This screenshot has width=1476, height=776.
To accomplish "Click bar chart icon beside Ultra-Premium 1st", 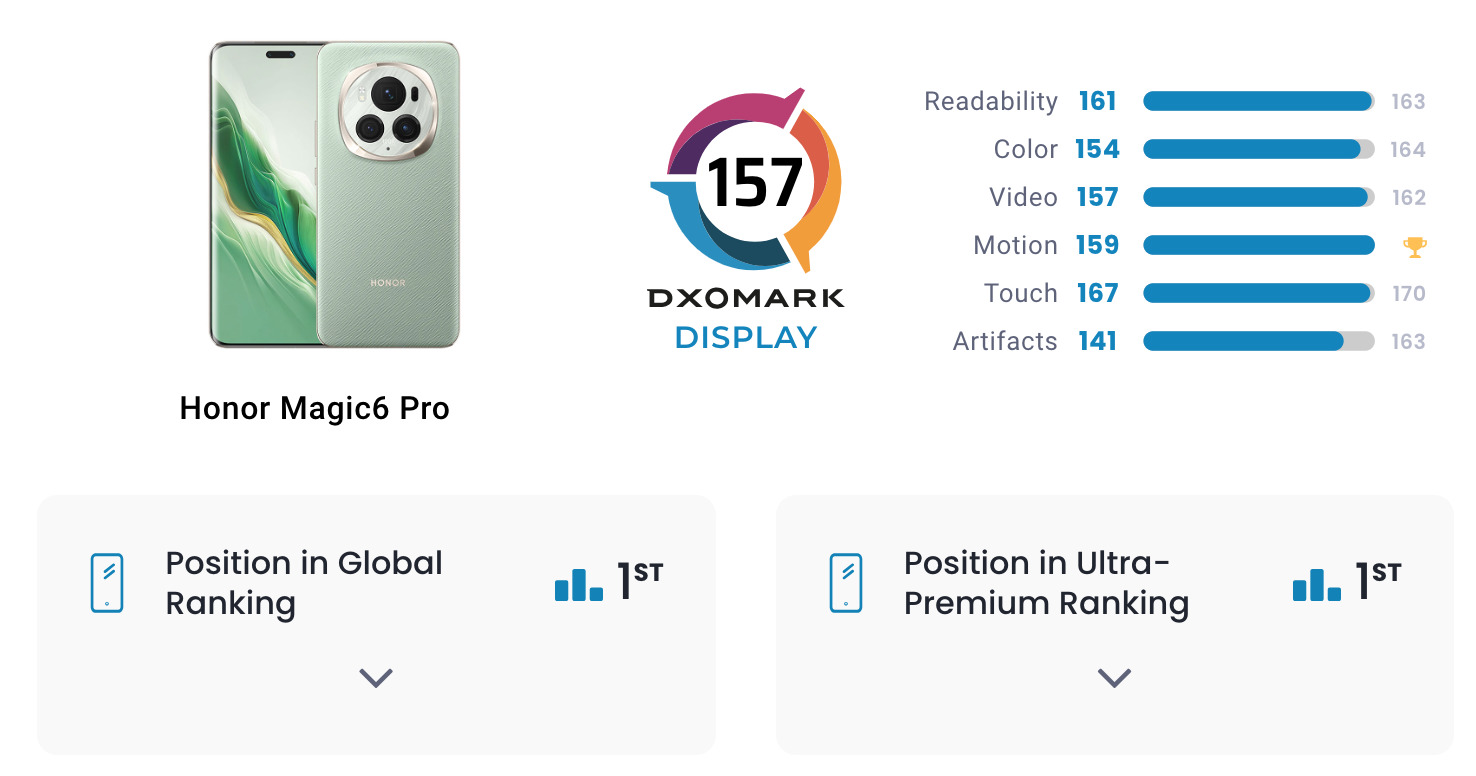I will [1317, 584].
